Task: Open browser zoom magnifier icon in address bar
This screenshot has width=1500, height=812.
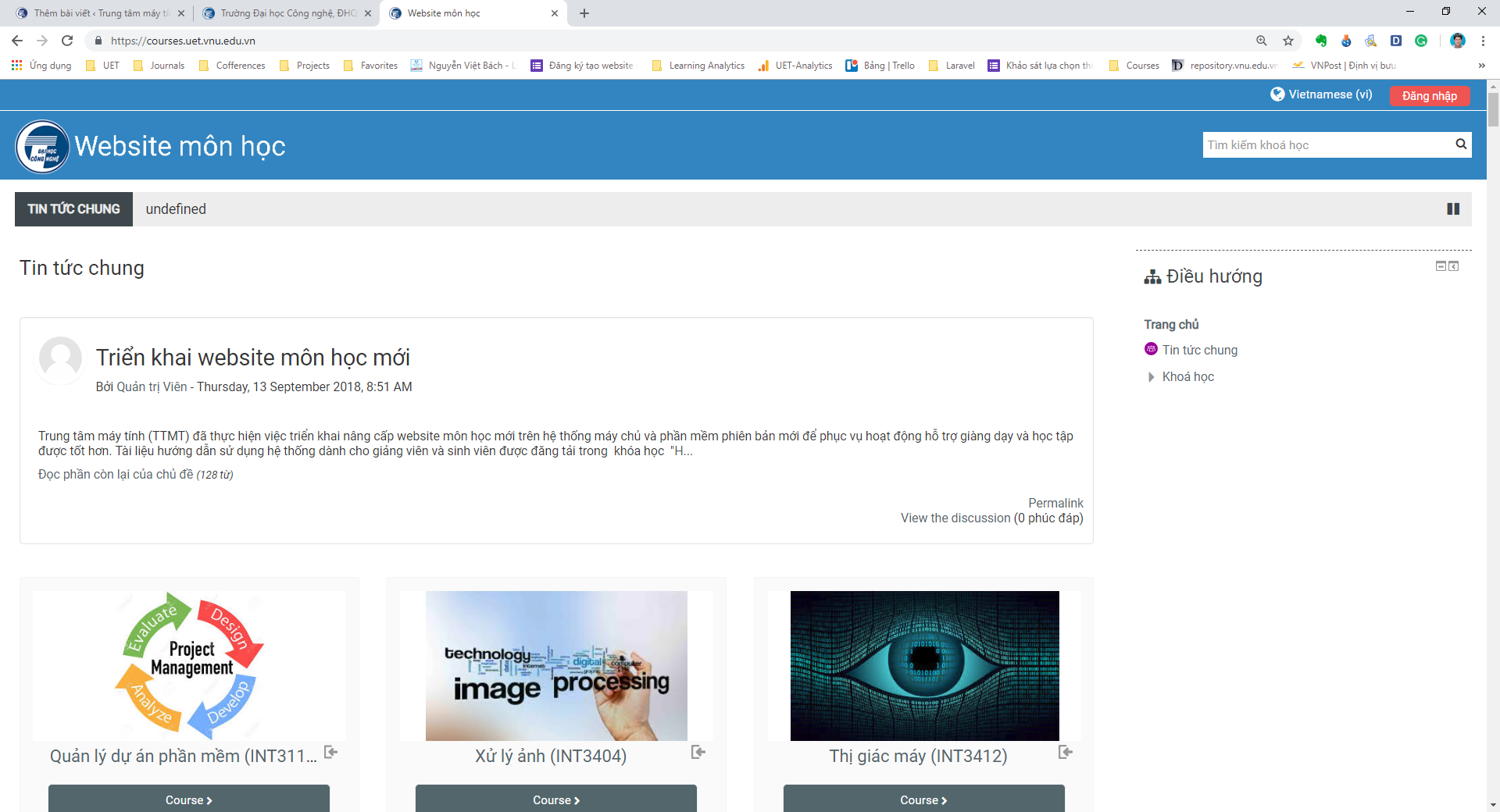Action: coord(1261,41)
